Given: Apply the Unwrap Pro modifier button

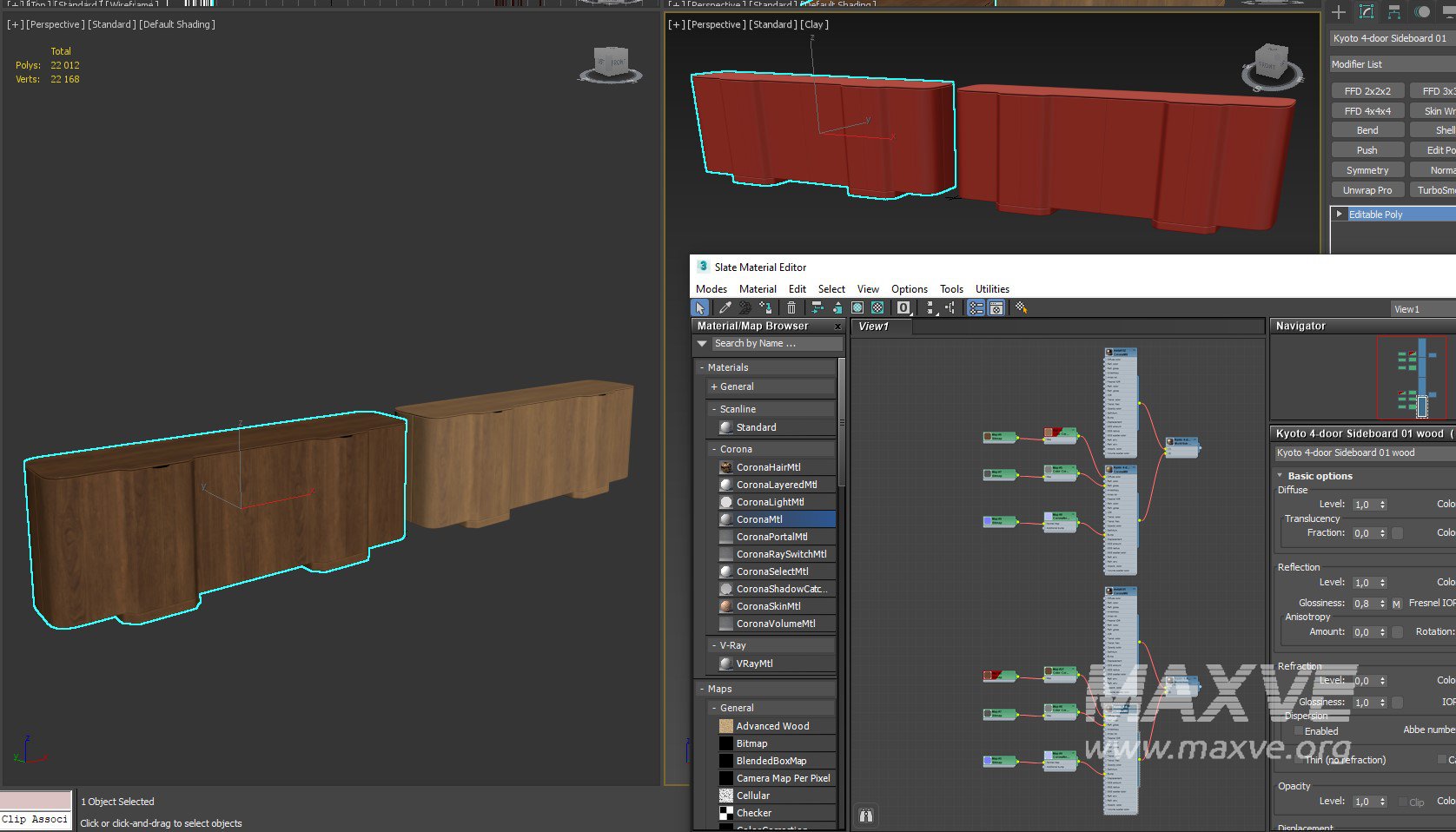Looking at the screenshot, I should tap(1367, 190).
